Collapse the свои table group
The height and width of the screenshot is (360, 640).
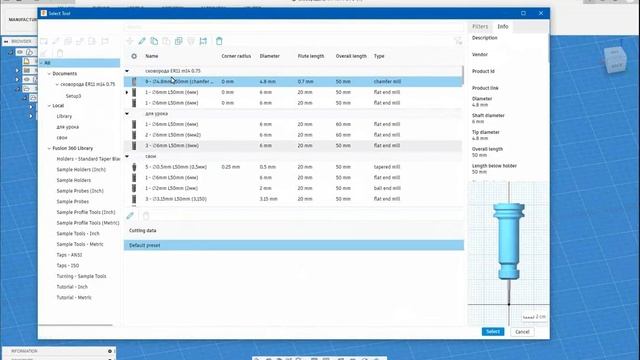click(x=127, y=156)
